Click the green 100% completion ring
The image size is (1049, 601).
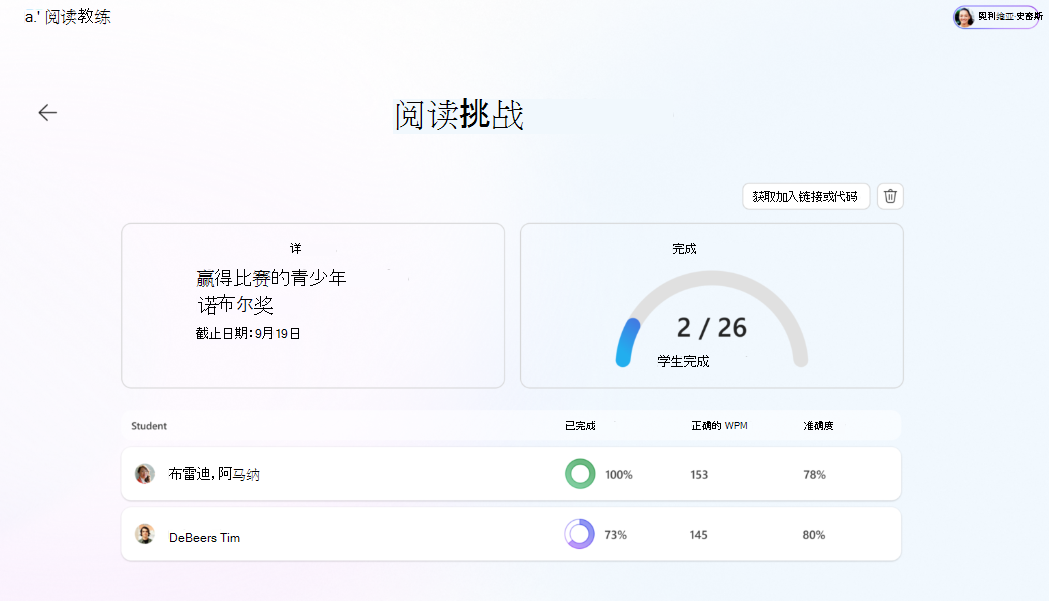[580, 474]
